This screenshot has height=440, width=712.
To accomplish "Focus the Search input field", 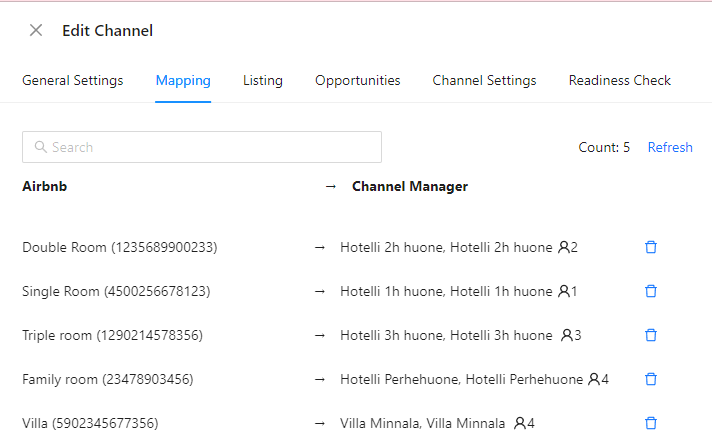I will click(202, 147).
